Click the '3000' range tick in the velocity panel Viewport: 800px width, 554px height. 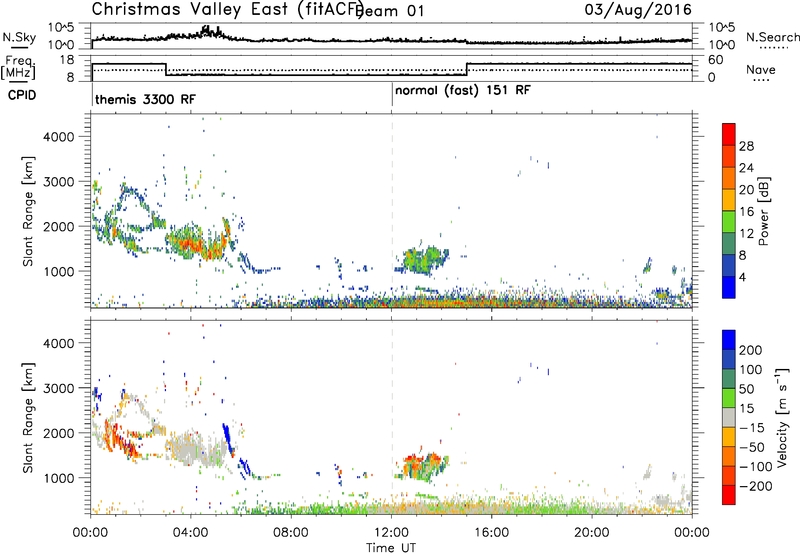tap(59, 388)
